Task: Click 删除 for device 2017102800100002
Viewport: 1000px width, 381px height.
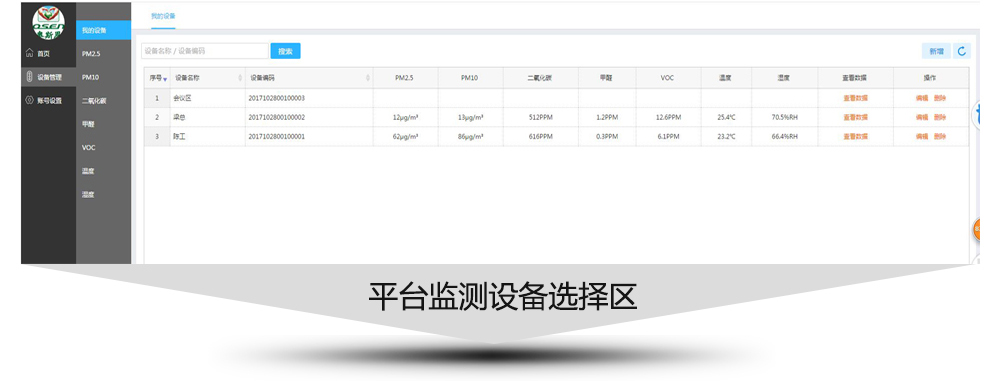Action: [940, 117]
